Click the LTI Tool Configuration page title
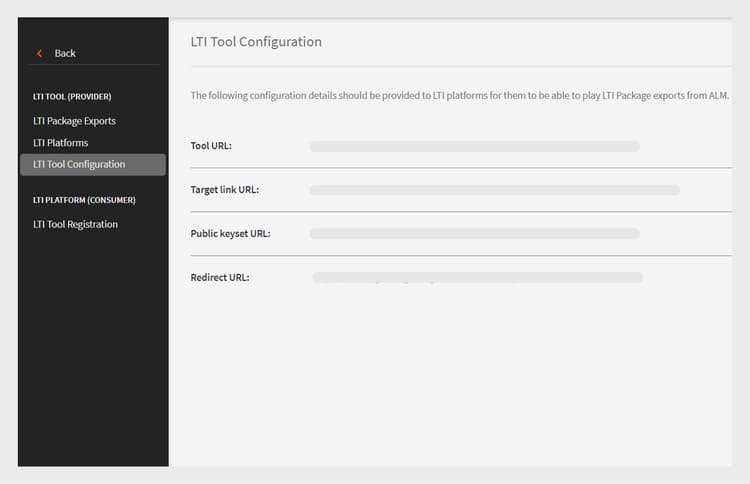 coord(256,42)
